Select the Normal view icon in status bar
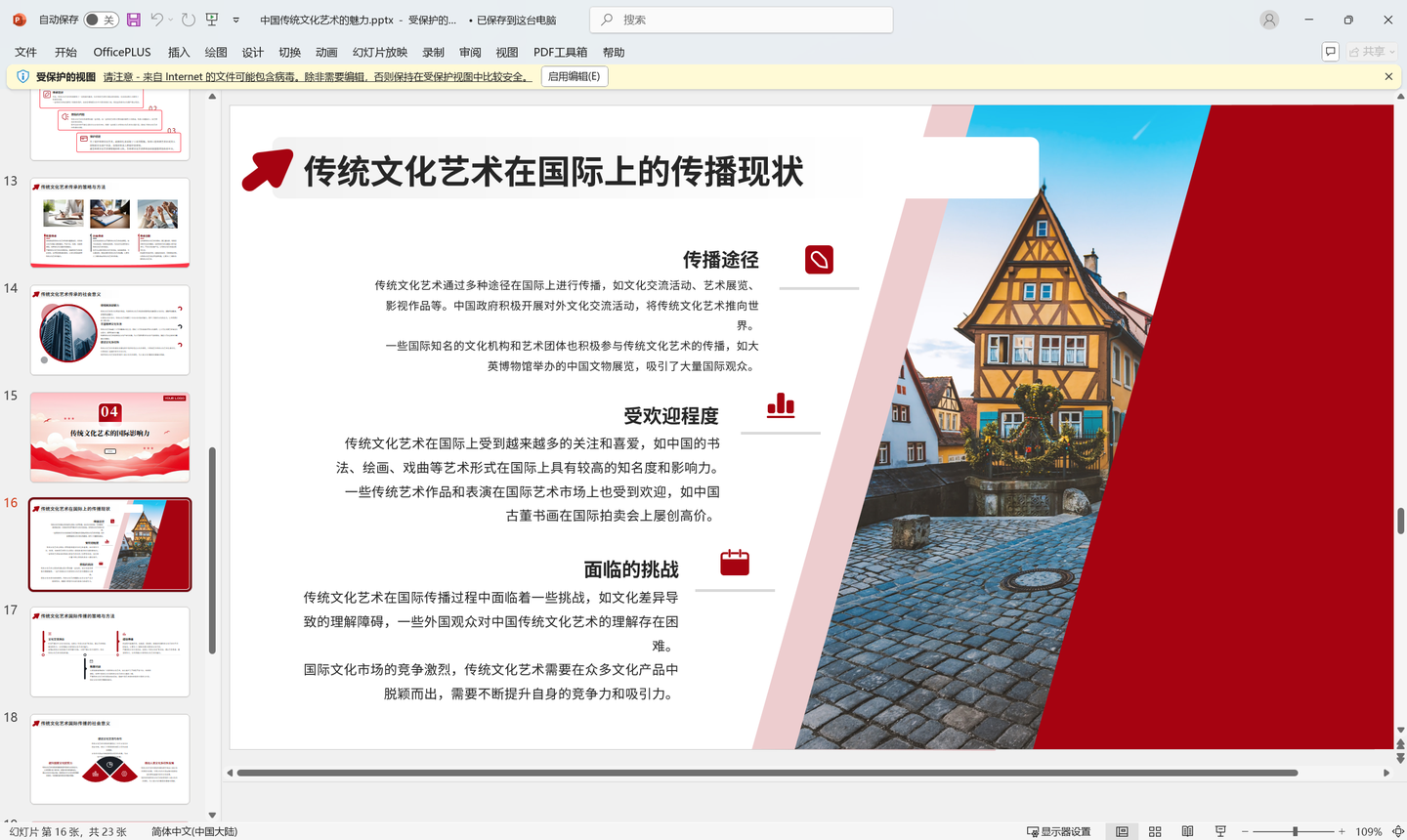This screenshot has height=840, width=1407. click(x=1122, y=830)
